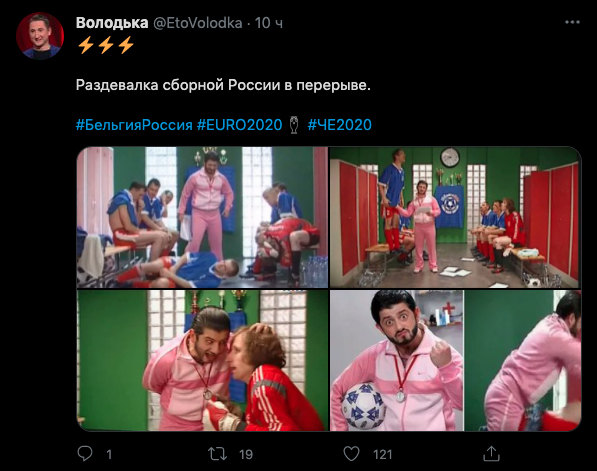Click the retweet arrows icon
Screen dimensions: 597x471
coord(217,454)
